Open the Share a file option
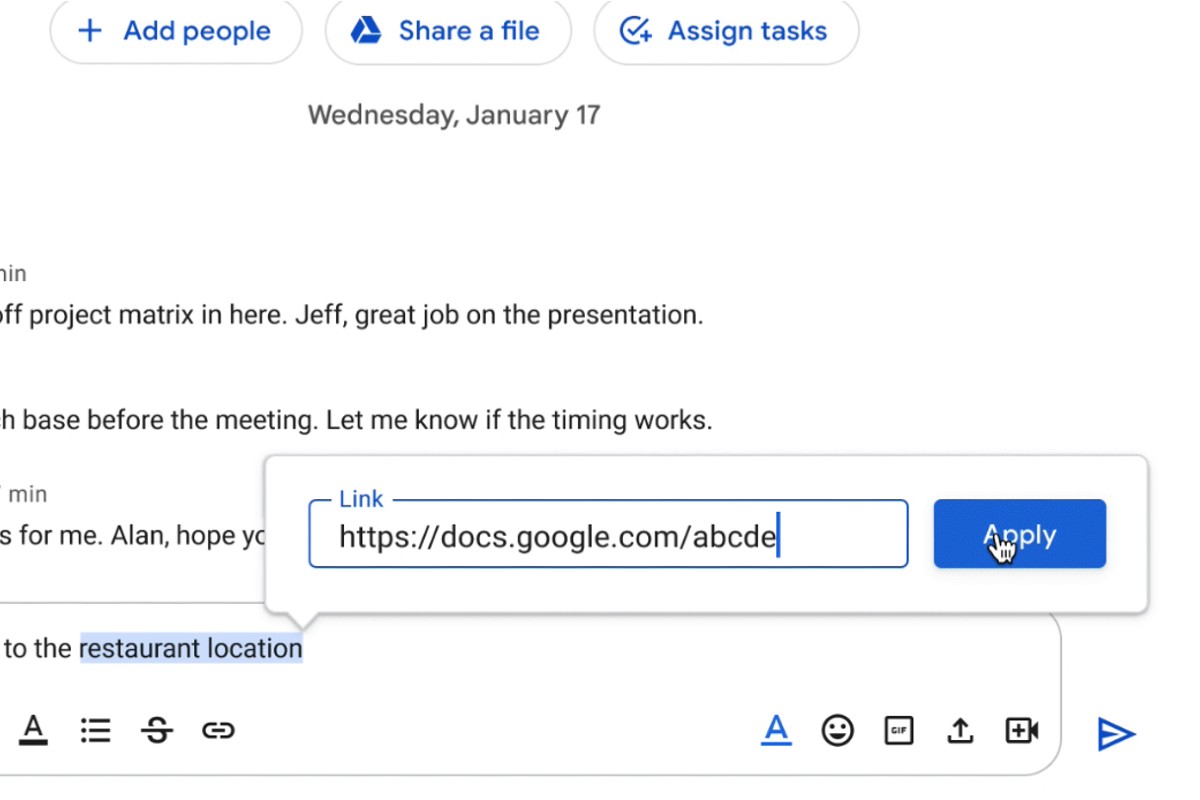 (x=447, y=31)
